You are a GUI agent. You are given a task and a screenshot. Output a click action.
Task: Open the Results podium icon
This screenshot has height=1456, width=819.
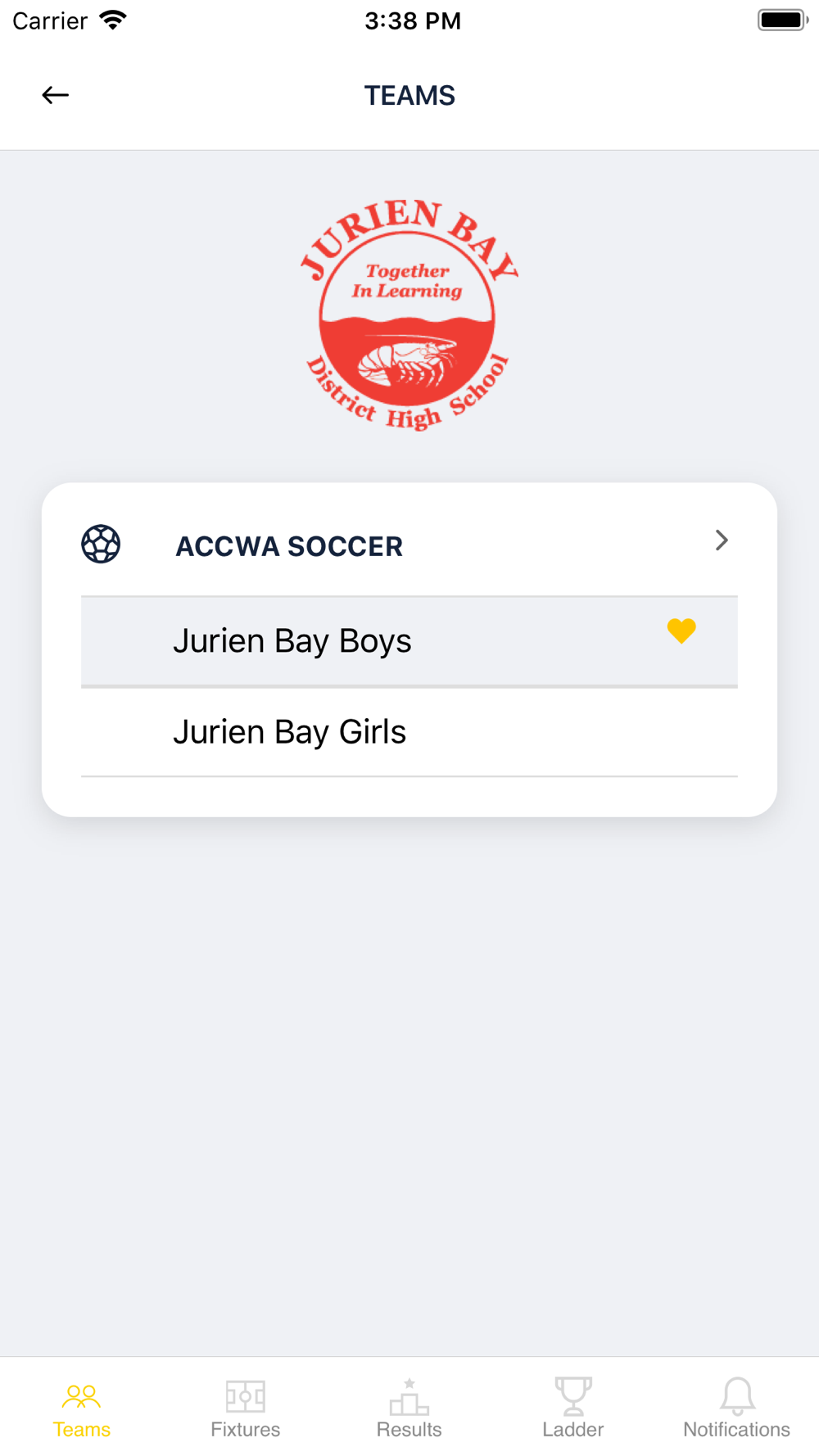[x=409, y=1396]
